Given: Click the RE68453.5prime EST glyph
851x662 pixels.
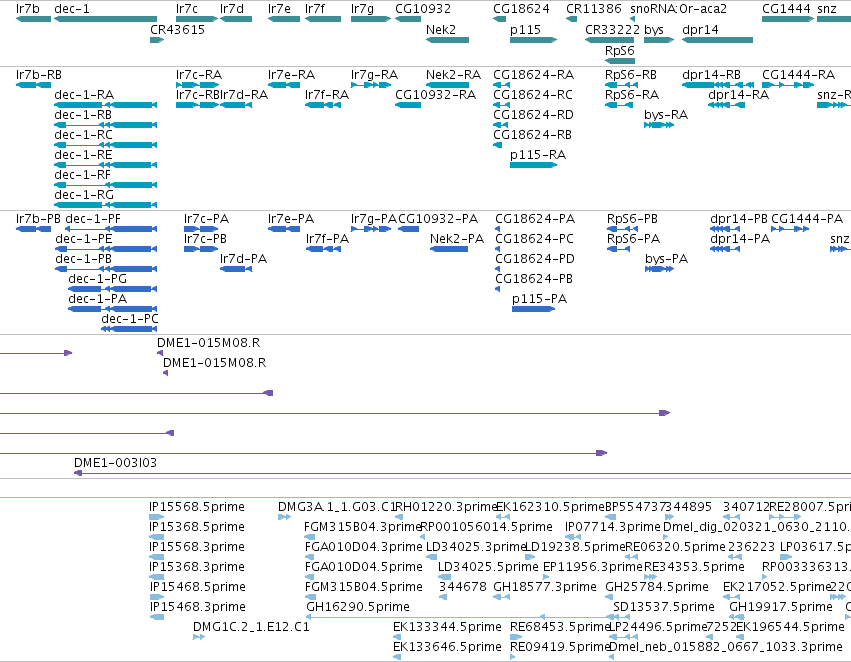Looking at the screenshot, I should (516, 636).
